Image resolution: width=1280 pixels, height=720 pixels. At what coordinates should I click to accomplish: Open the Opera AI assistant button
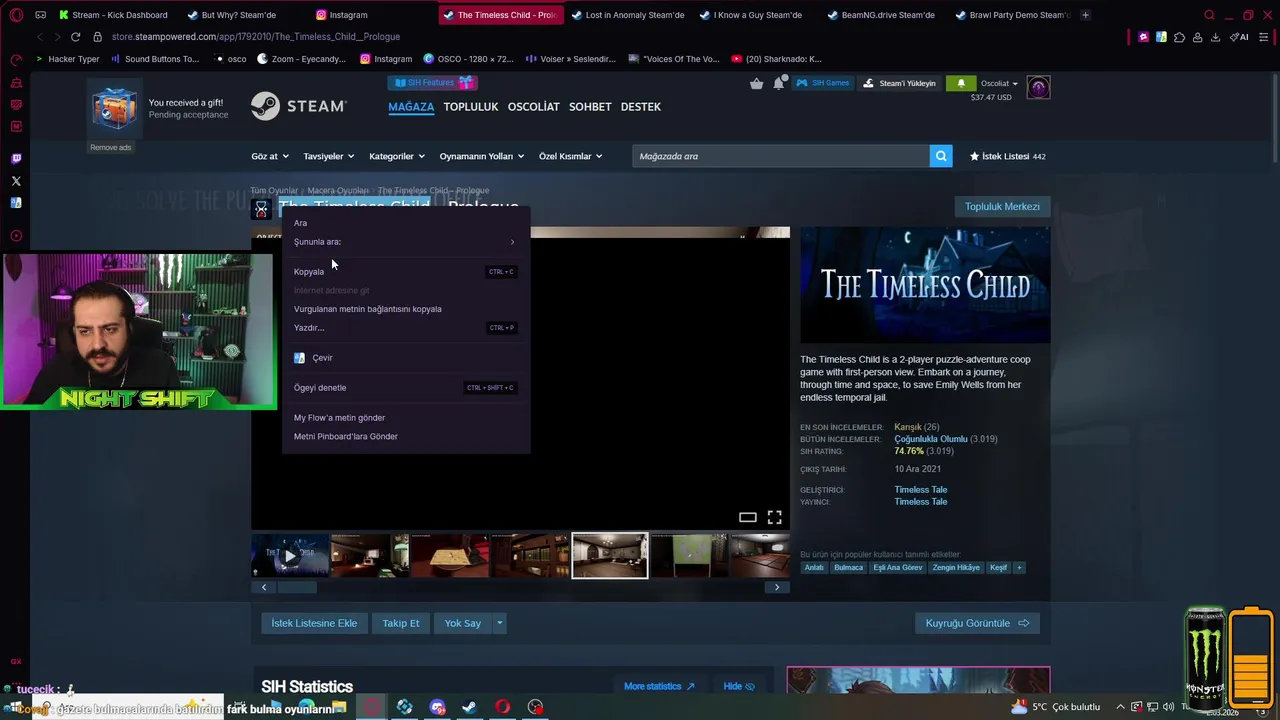[1240, 37]
